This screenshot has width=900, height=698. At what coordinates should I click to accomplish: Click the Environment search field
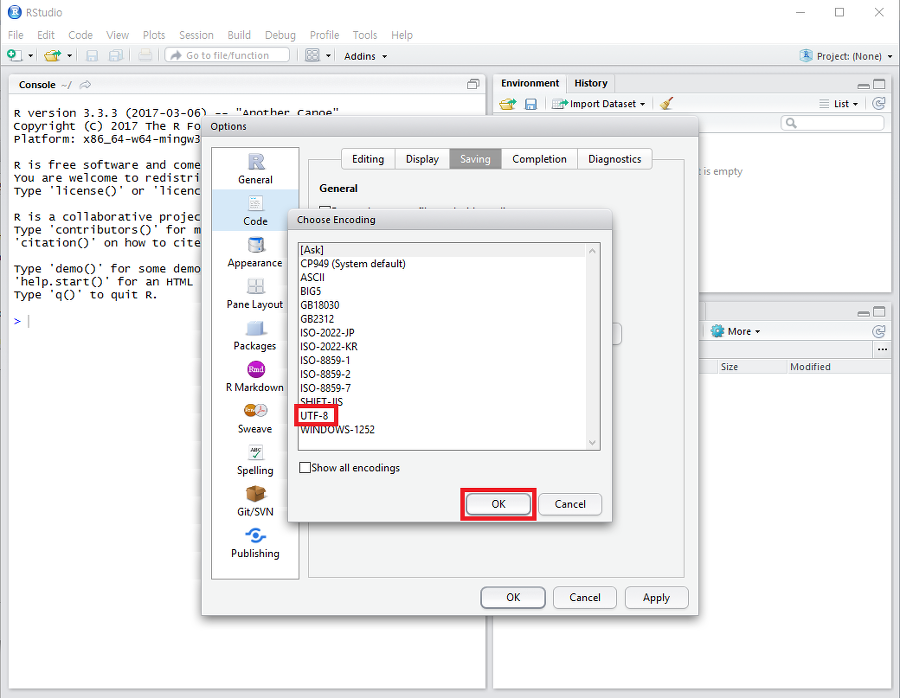point(832,123)
